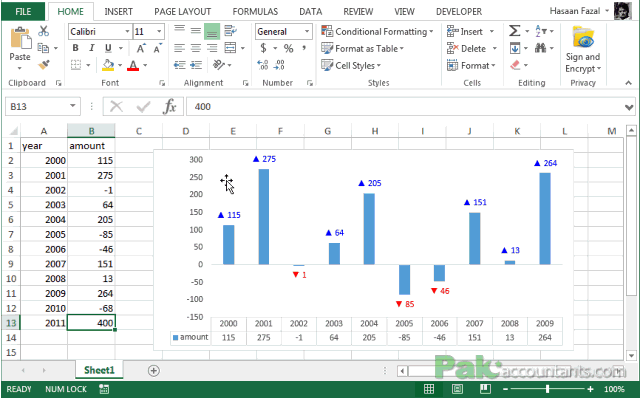Click the Fill down icon
The height and width of the screenshot is (398, 640).
click(515, 49)
